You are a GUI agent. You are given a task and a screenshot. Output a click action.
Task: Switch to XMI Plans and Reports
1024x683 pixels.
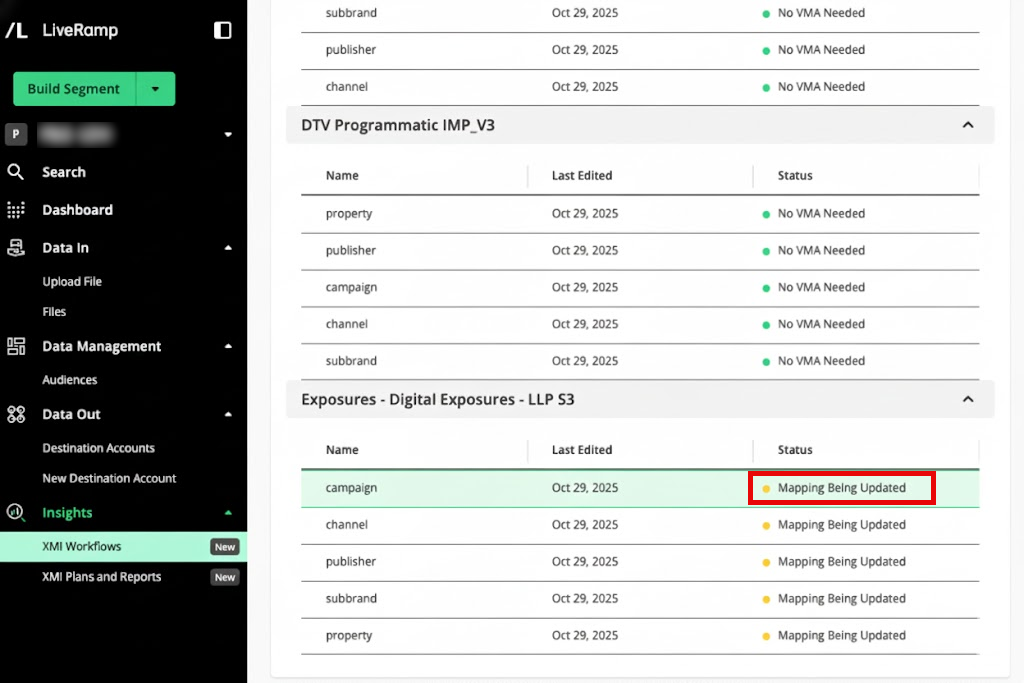click(101, 577)
